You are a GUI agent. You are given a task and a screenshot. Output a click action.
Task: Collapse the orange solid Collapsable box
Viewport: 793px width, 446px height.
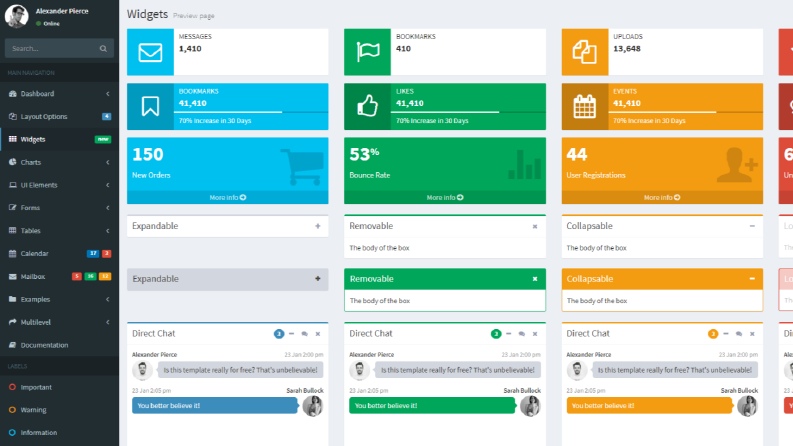pyautogui.click(x=752, y=279)
